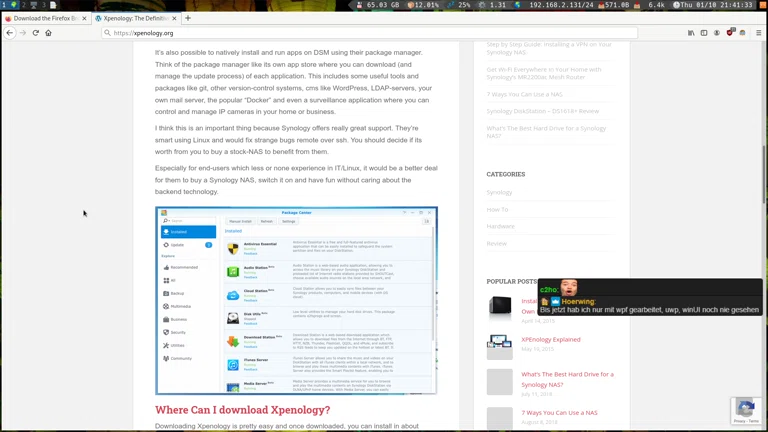Open the Hardware category link
768x432 pixels.
pos(500,226)
